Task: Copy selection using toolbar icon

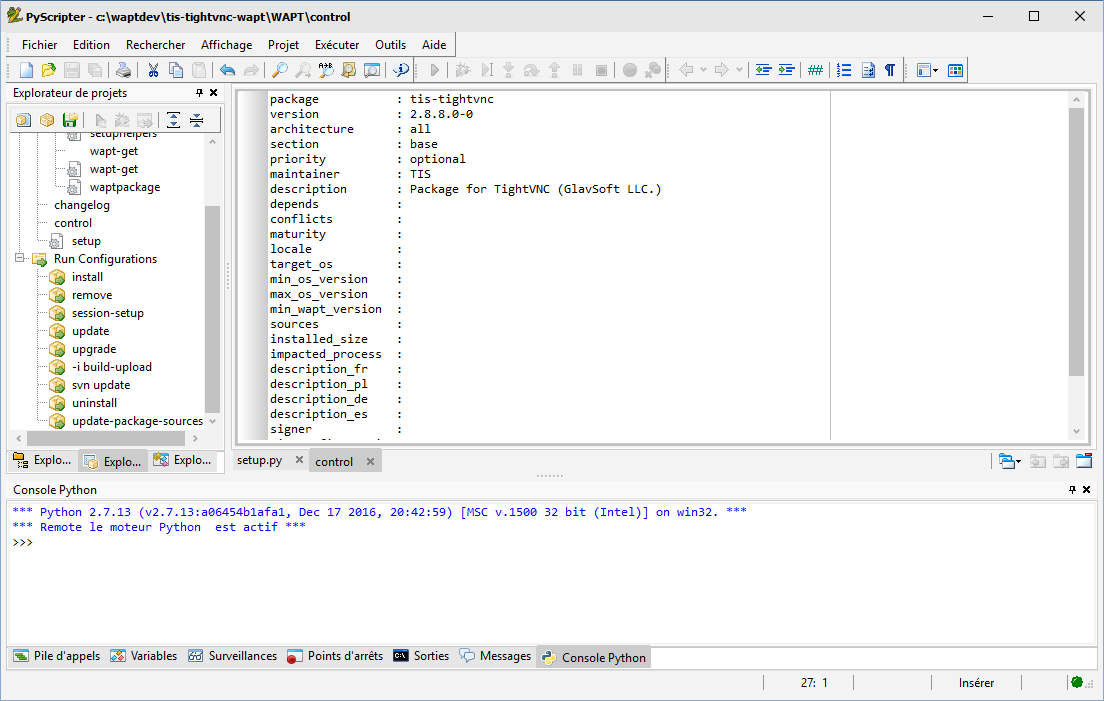Action: (x=176, y=70)
